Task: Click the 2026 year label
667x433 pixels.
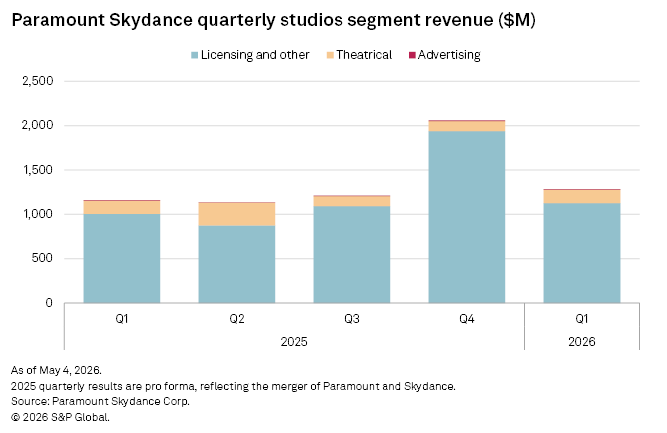Action: [x=581, y=342]
